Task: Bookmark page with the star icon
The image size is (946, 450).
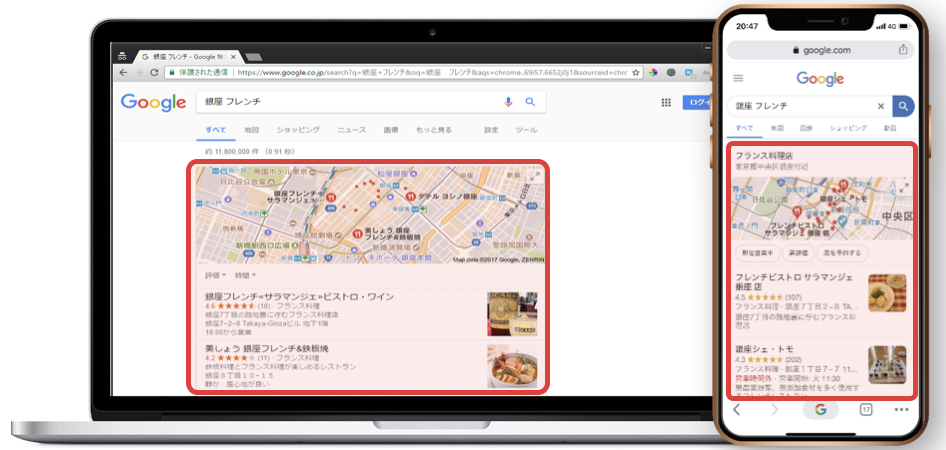Action: (635, 73)
